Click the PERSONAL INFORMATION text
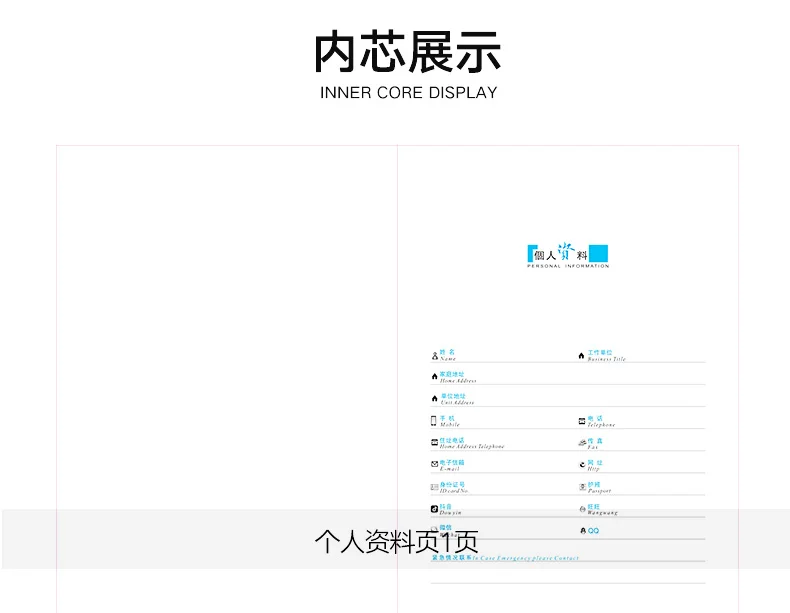Viewport: 790px width, 613px height. click(x=568, y=265)
